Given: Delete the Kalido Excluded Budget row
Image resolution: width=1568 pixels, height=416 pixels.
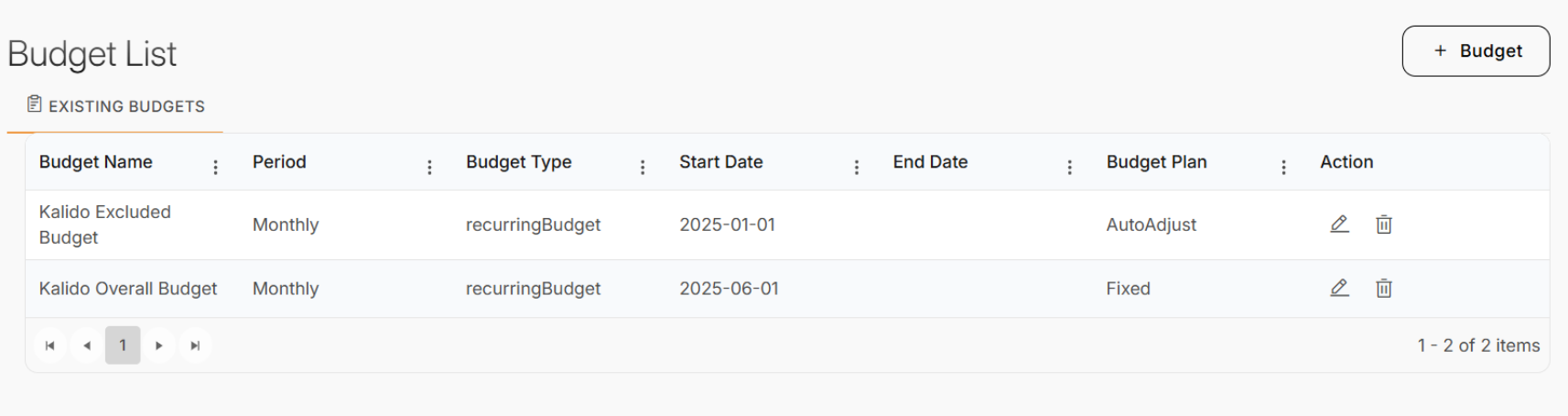Looking at the screenshot, I should coord(1384,224).
